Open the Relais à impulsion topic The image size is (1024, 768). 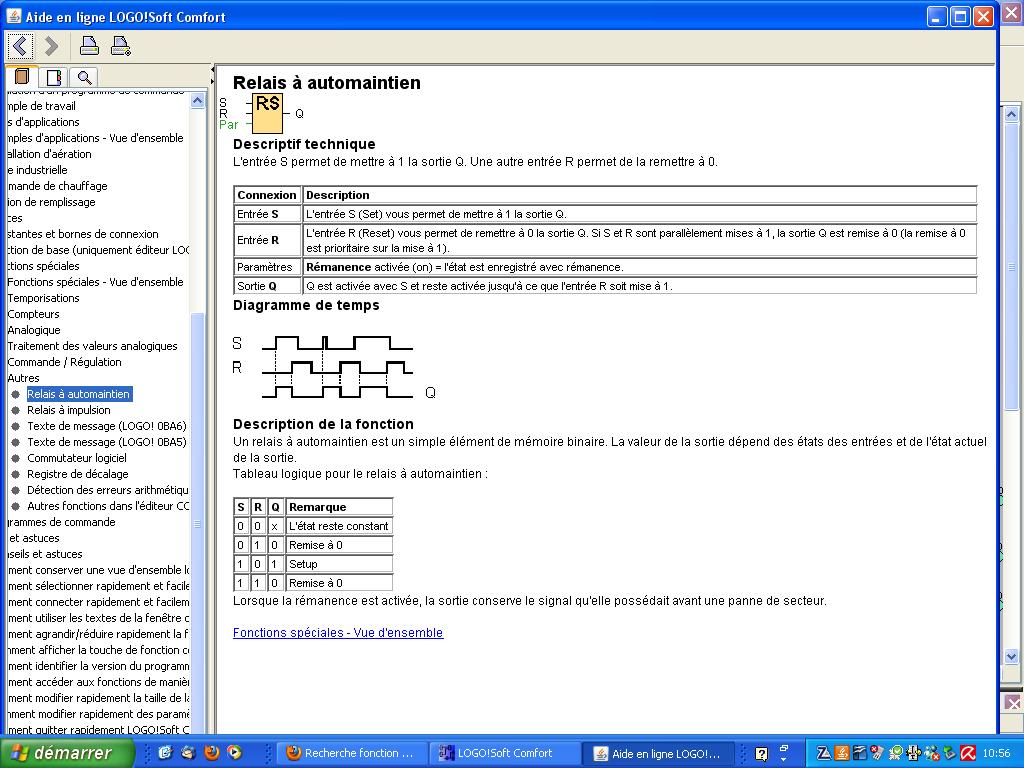(69, 410)
